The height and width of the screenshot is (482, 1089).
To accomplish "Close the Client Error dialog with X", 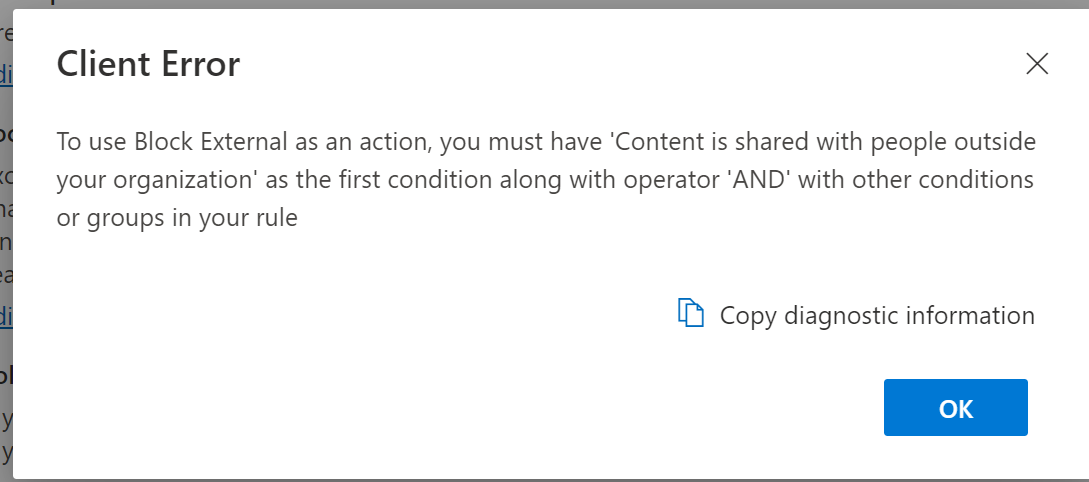I will pyautogui.click(x=1037, y=65).
